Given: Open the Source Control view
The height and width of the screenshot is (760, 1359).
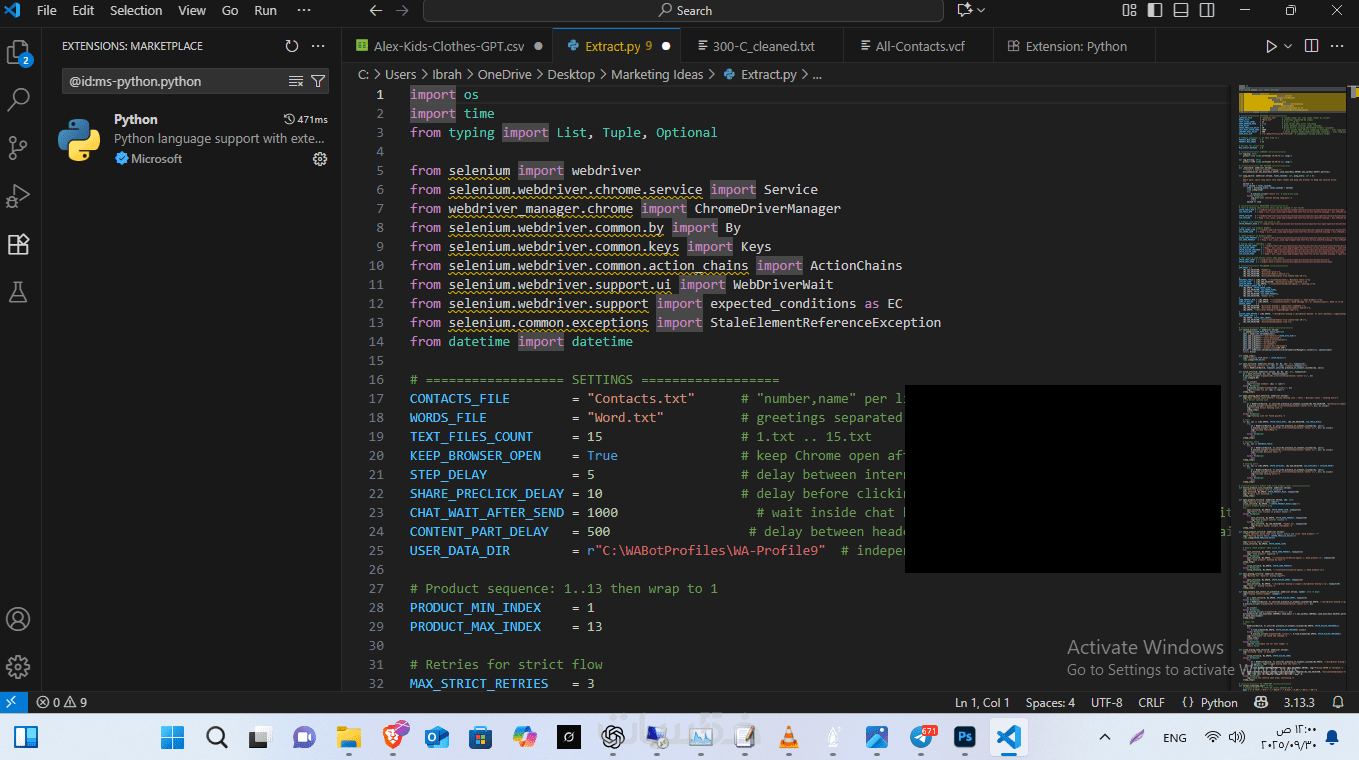Looking at the screenshot, I should click(18, 148).
